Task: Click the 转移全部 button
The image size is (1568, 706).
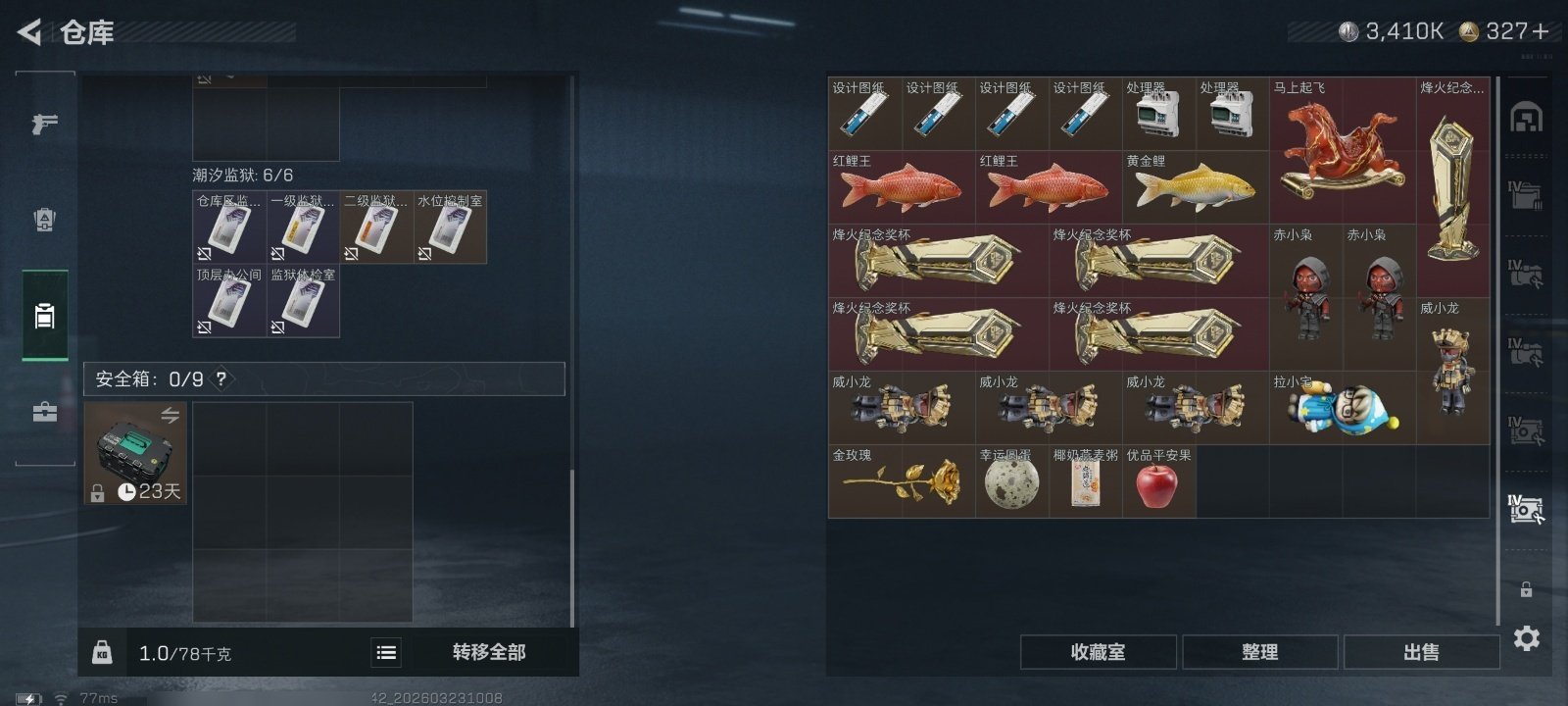Action: click(489, 652)
